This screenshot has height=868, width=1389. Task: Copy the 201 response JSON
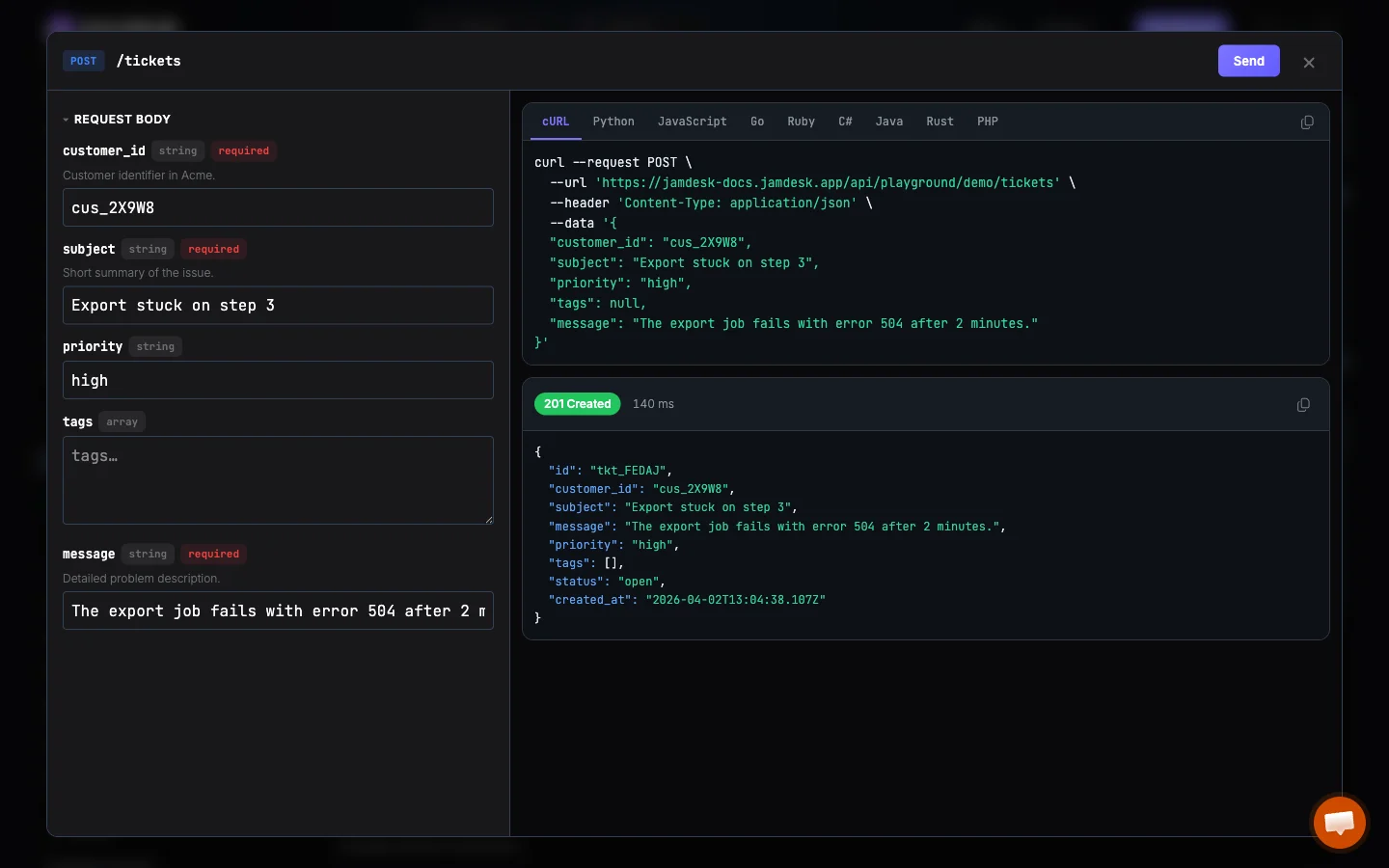tap(1303, 405)
